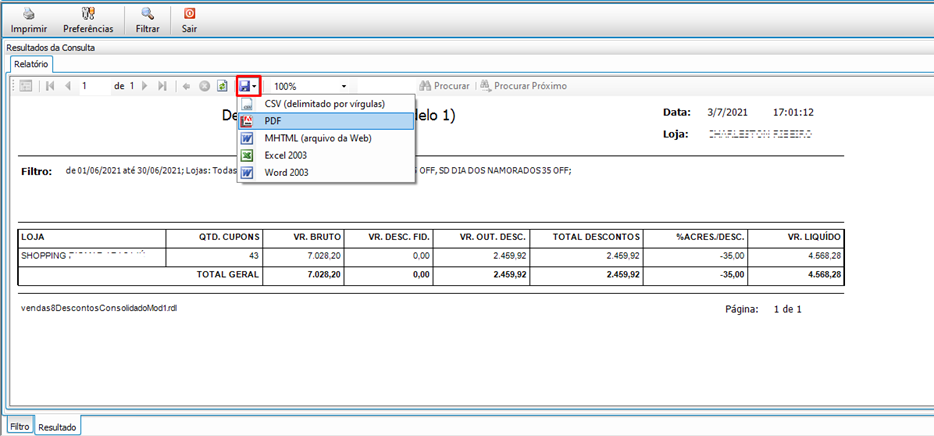The image size is (934, 436).
Task: Click the Filtro: label in the report
Action: point(38,172)
